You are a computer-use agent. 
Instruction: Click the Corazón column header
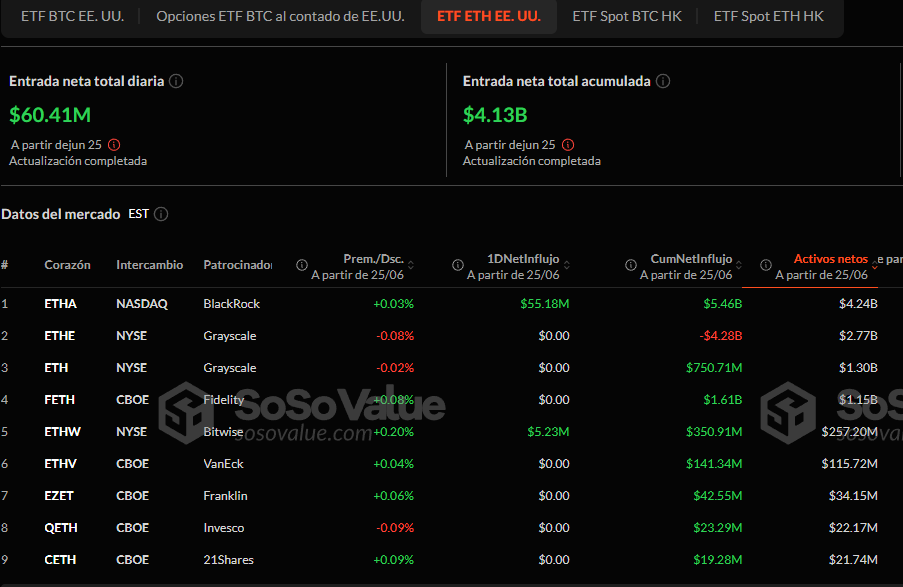67,265
